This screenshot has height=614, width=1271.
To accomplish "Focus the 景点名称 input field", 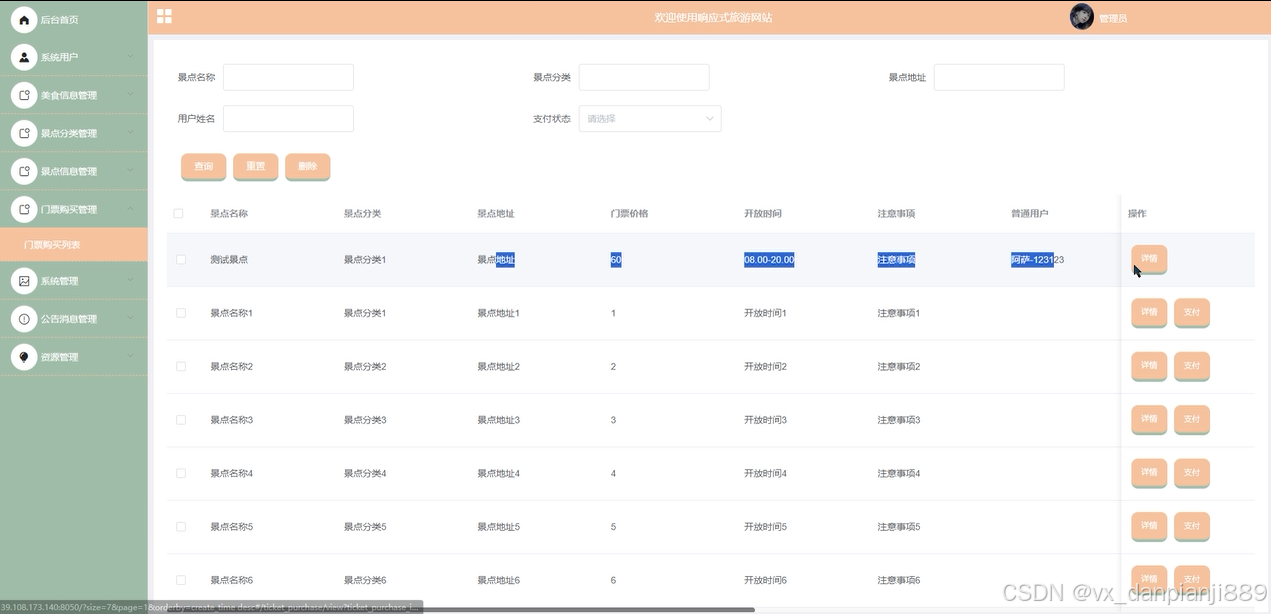I will (x=288, y=77).
